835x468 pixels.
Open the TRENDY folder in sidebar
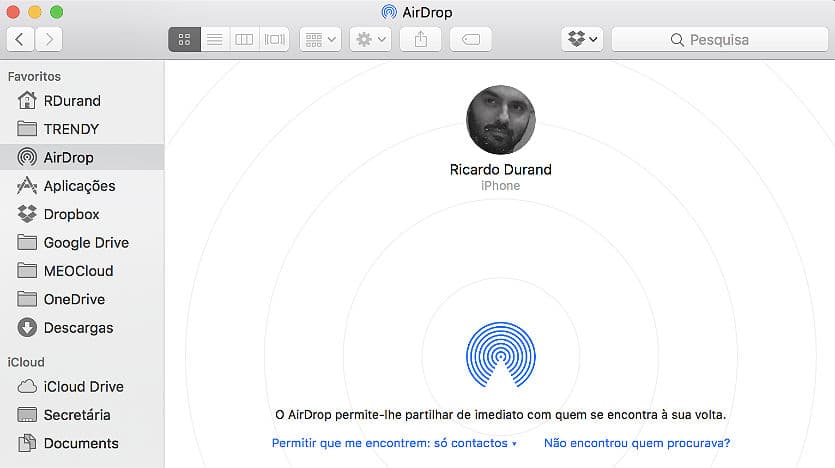point(82,129)
